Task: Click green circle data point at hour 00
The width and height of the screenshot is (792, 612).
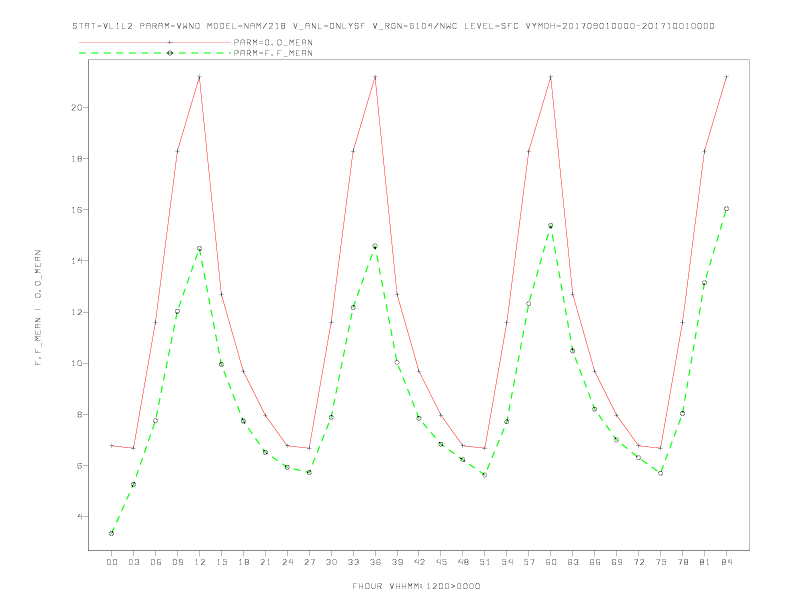Action: pos(112,533)
